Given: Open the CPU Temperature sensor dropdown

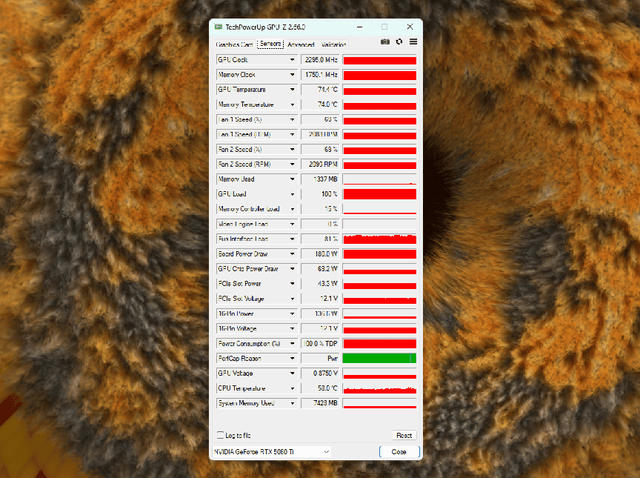Looking at the screenshot, I should tap(292, 388).
